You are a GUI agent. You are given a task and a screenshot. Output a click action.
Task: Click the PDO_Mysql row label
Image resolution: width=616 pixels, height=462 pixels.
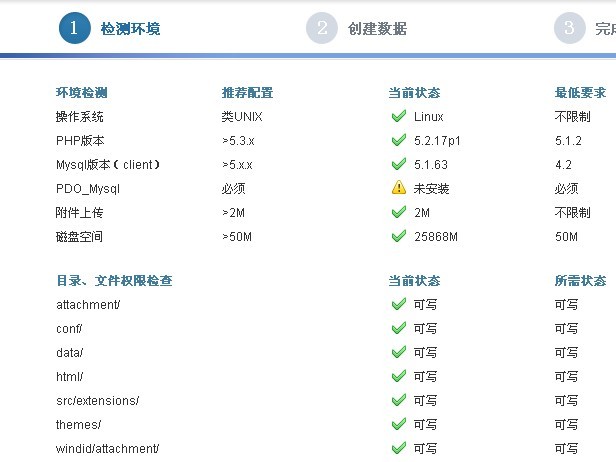(x=88, y=189)
